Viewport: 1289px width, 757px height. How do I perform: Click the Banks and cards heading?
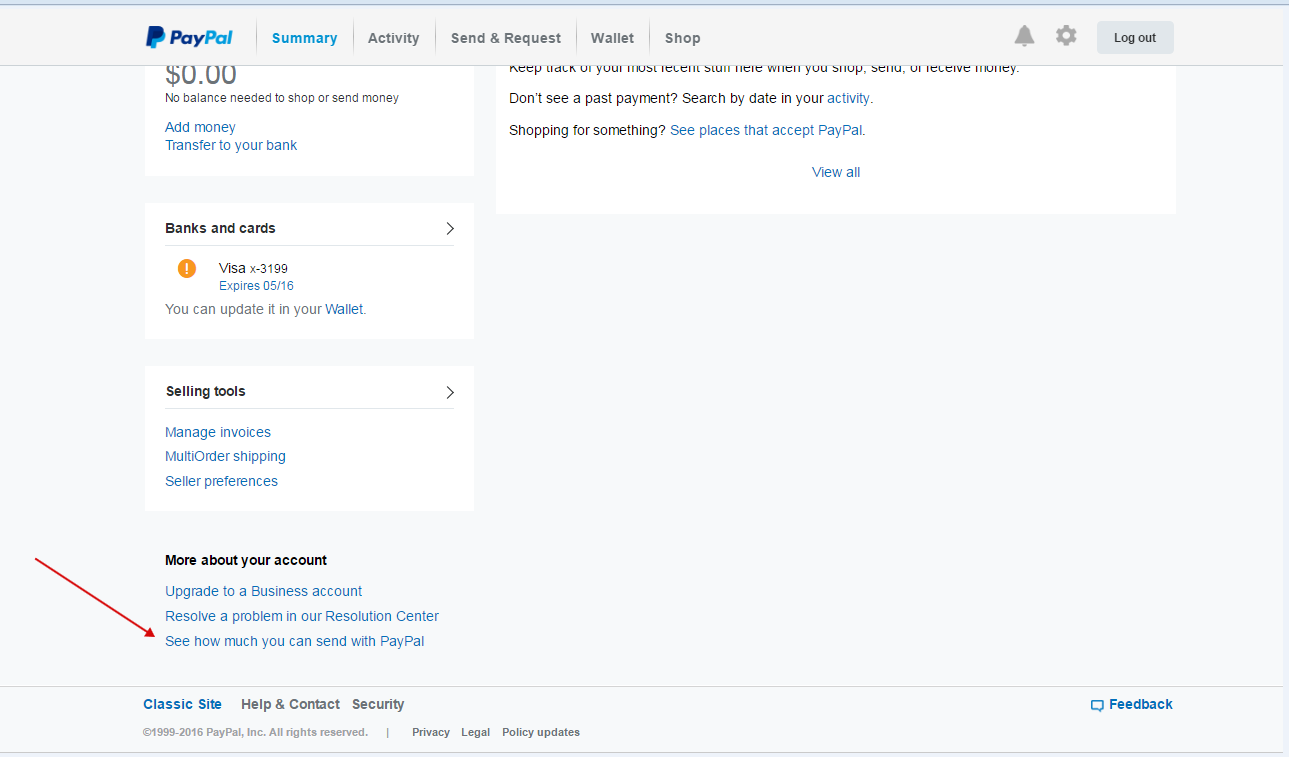point(220,228)
